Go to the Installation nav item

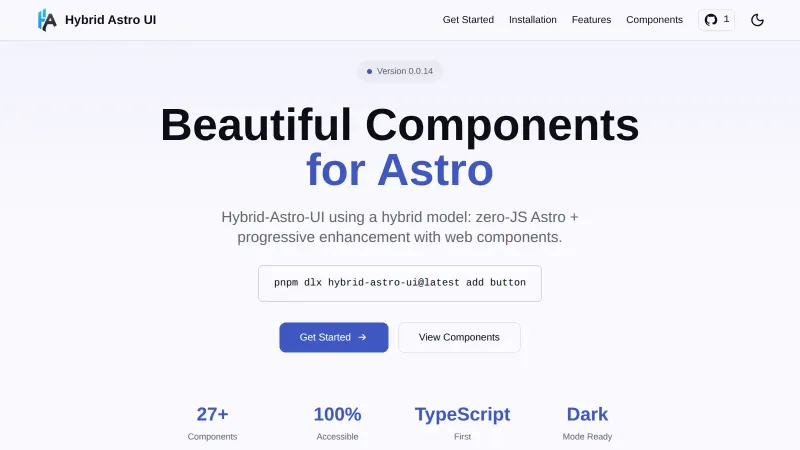532,20
